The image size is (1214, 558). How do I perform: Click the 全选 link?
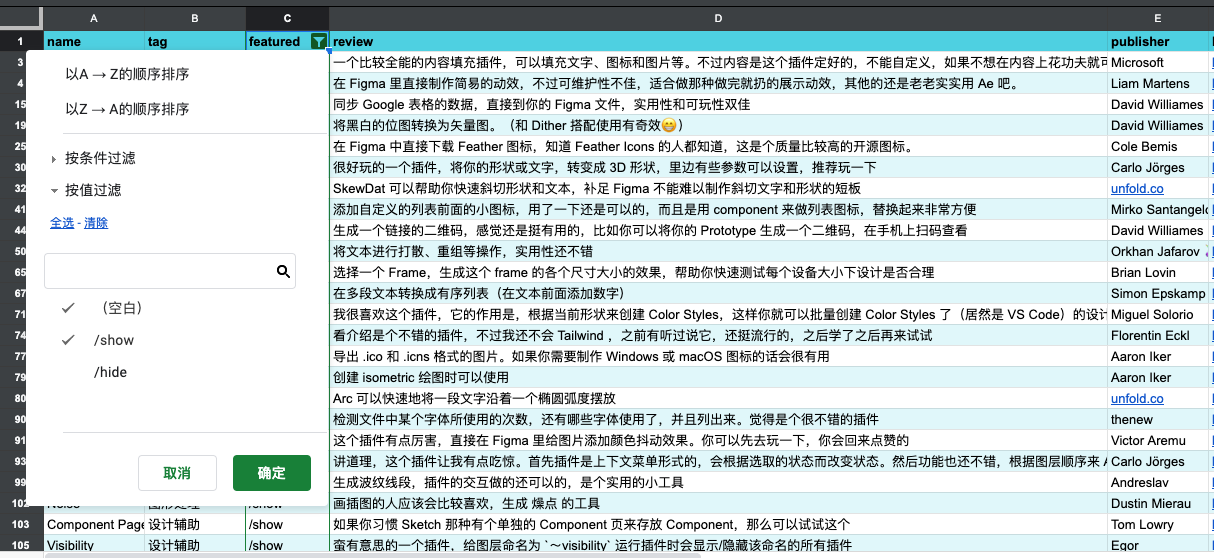(x=62, y=223)
